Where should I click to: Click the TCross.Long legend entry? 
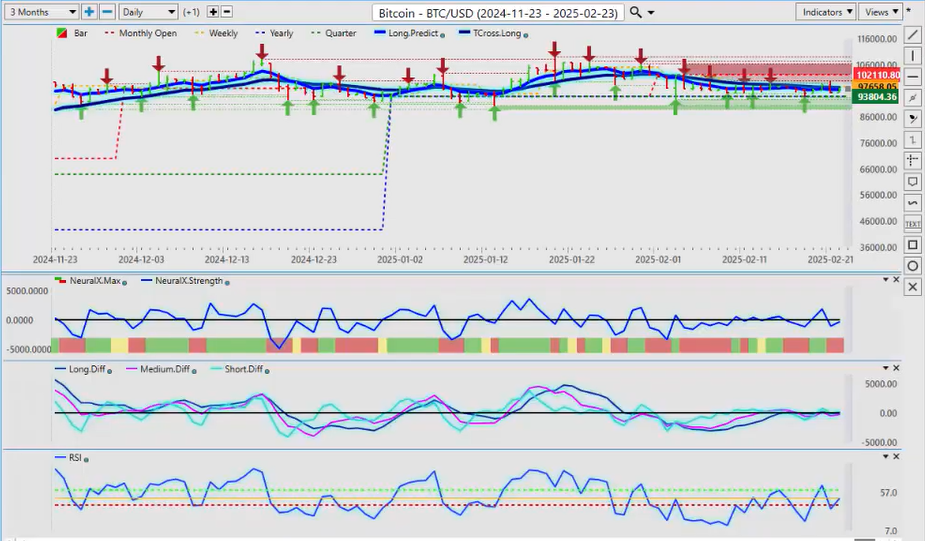click(490, 33)
